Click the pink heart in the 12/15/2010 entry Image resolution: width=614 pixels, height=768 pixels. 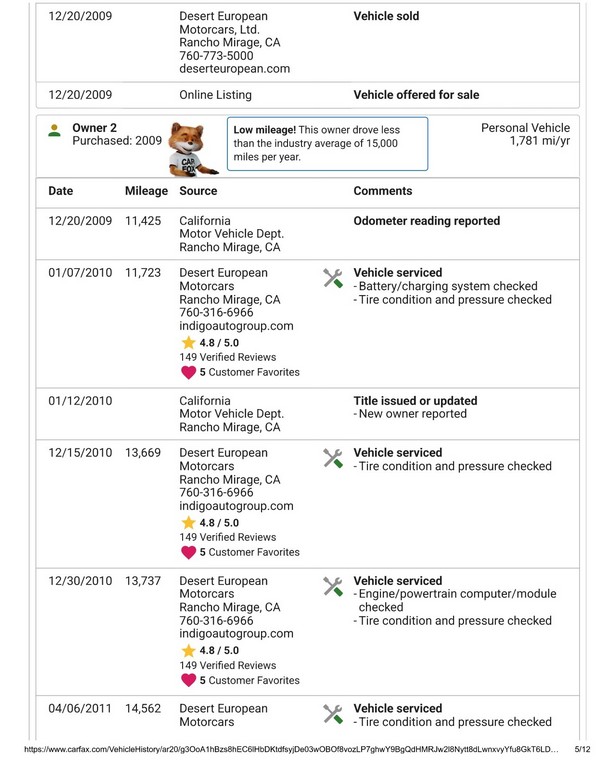click(x=188, y=551)
